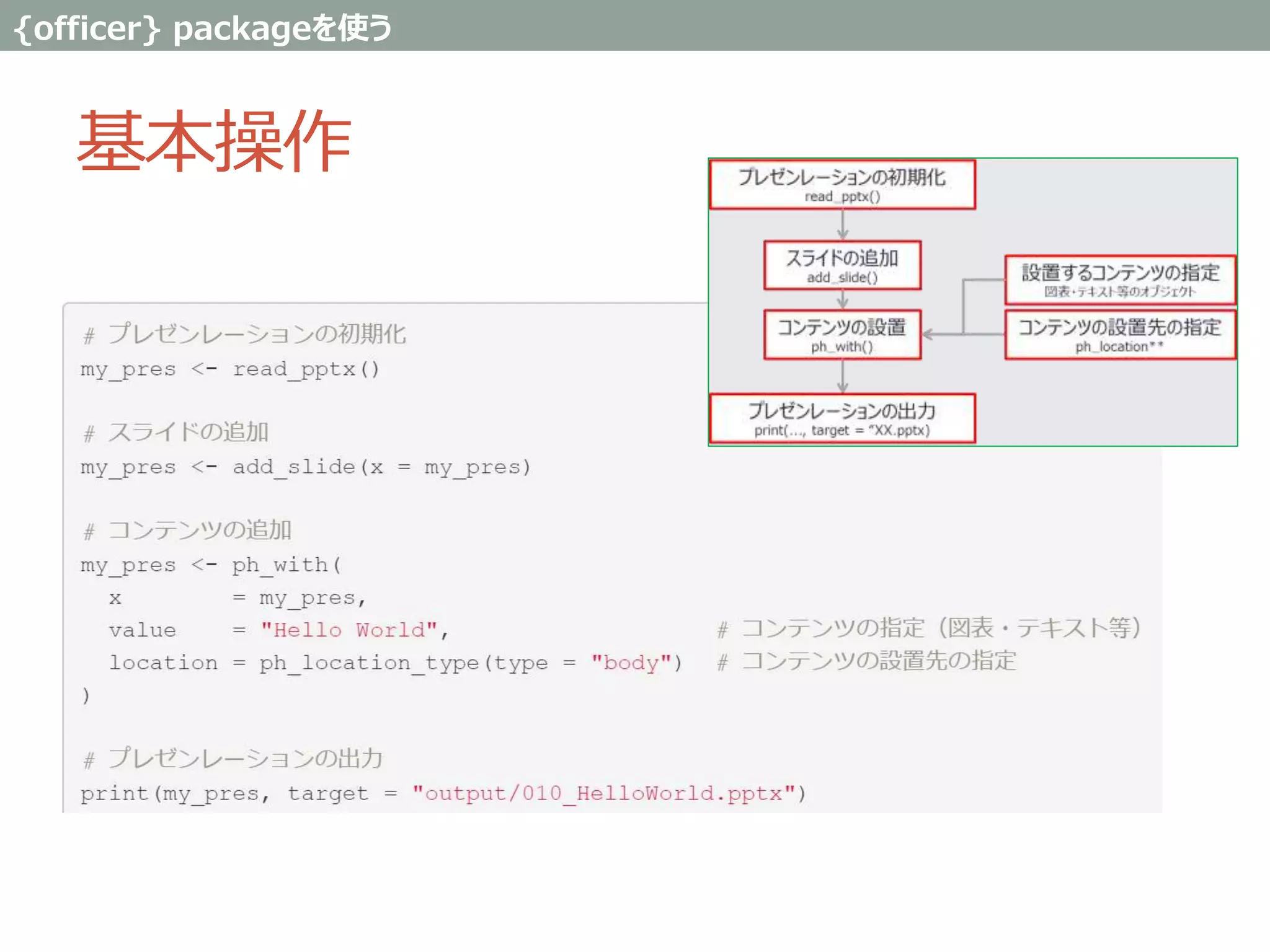Click the arrow between read_pptx and add_slide boxes
Viewport: 1270px width, 952px height.
(842, 224)
